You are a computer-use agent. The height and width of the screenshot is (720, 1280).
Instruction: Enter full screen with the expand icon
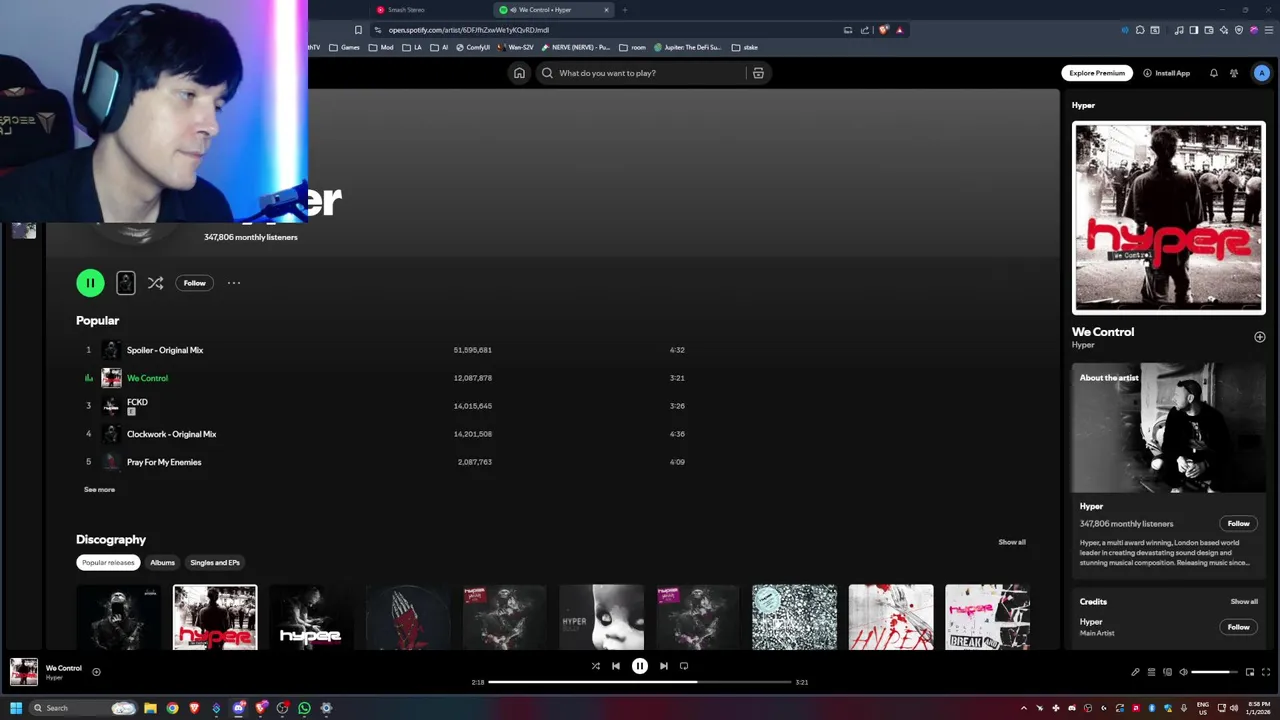[x=1266, y=672]
